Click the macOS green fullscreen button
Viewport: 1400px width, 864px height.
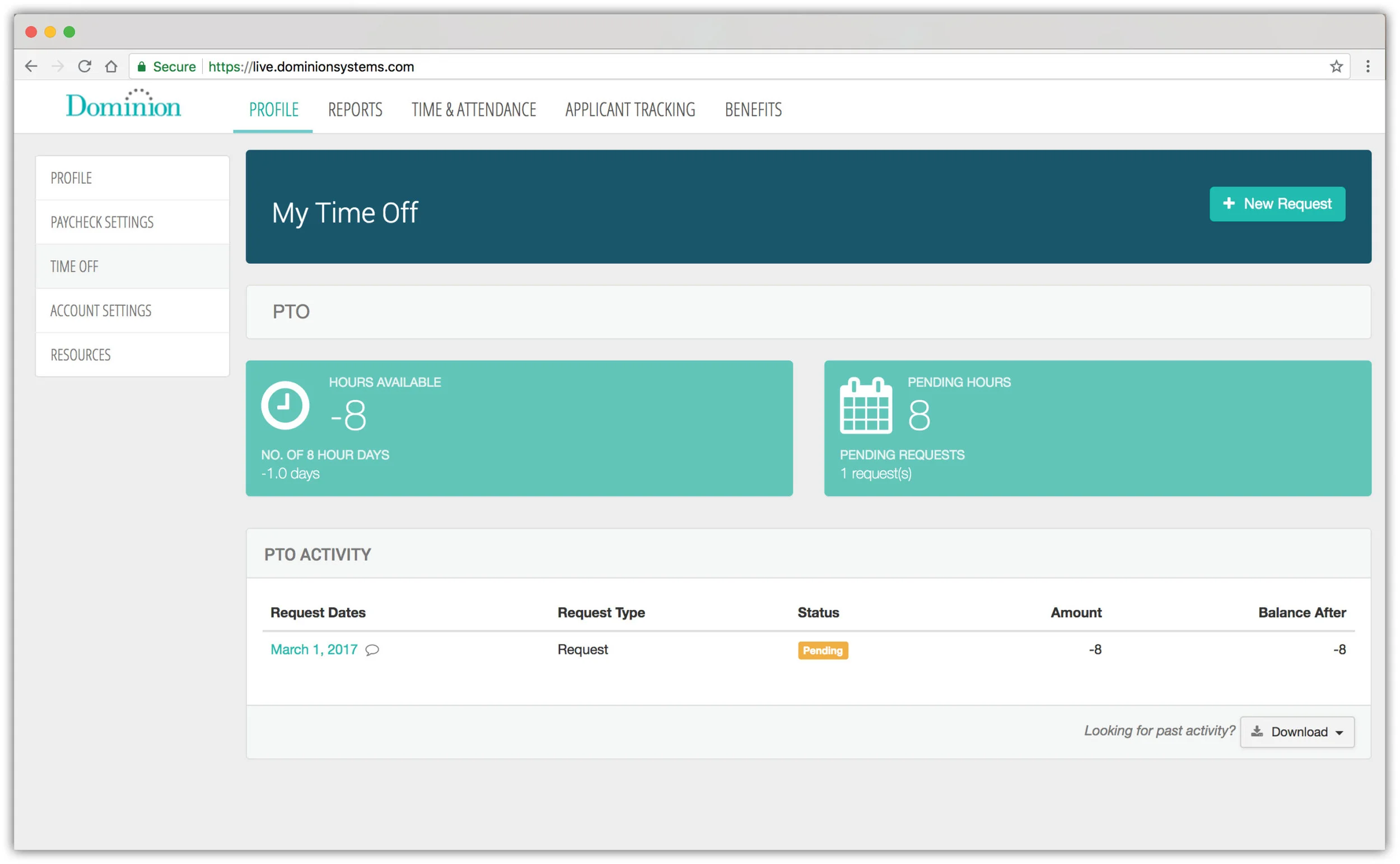(x=69, y=32)
